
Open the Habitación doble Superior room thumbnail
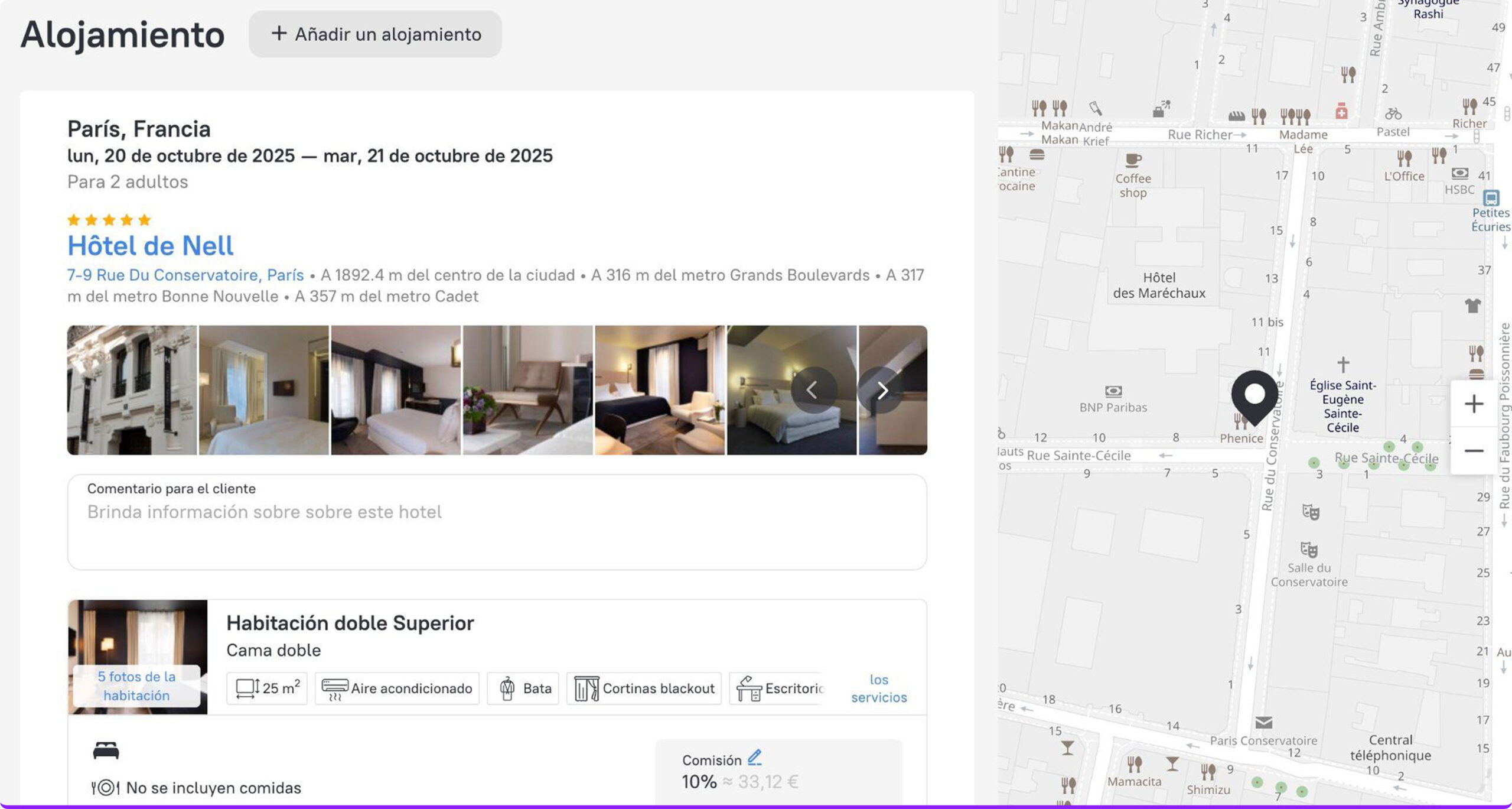[138, 632]
